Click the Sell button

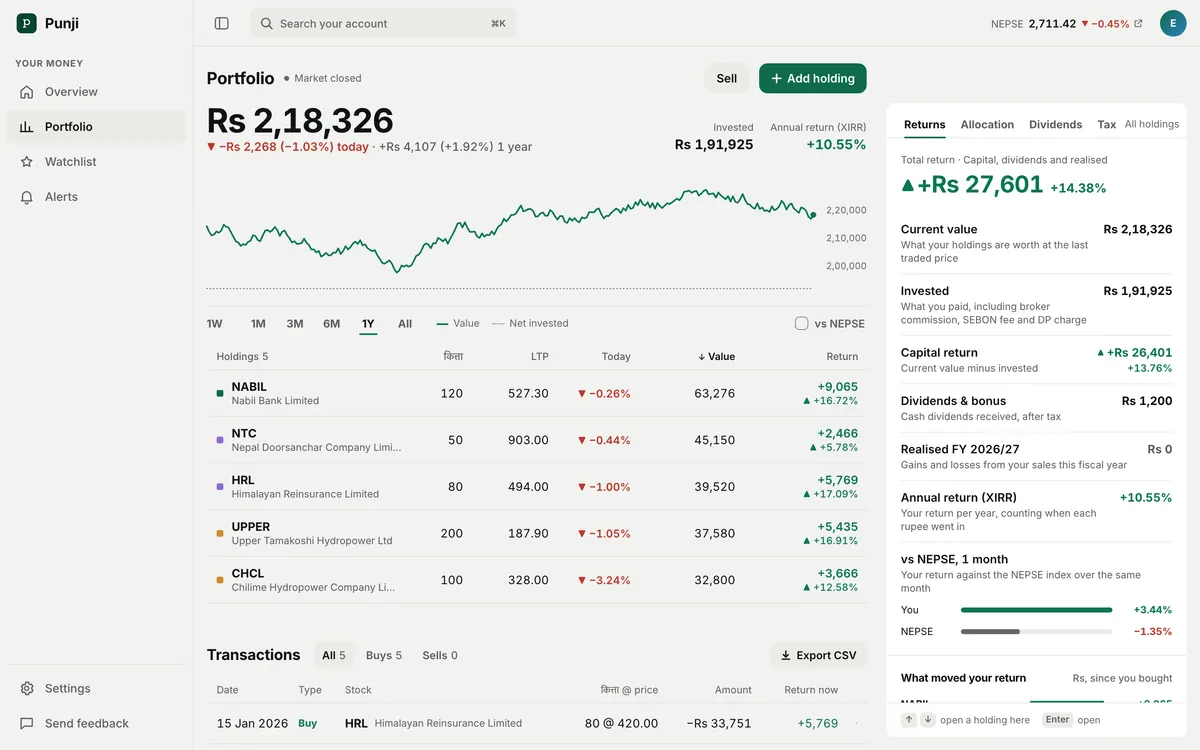[x=727, y=79]
